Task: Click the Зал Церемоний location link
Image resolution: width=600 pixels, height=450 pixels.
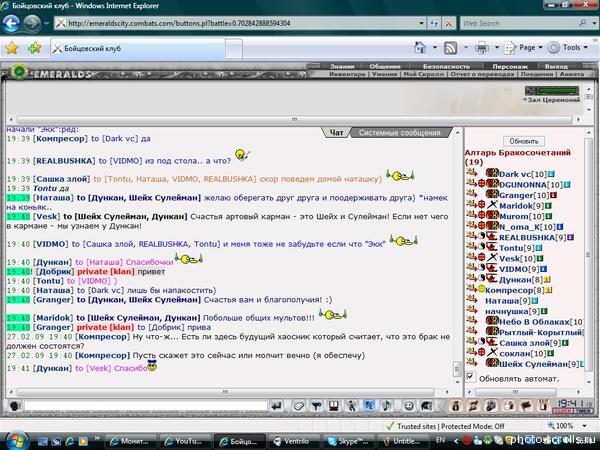Action: [x=554, y=100]
